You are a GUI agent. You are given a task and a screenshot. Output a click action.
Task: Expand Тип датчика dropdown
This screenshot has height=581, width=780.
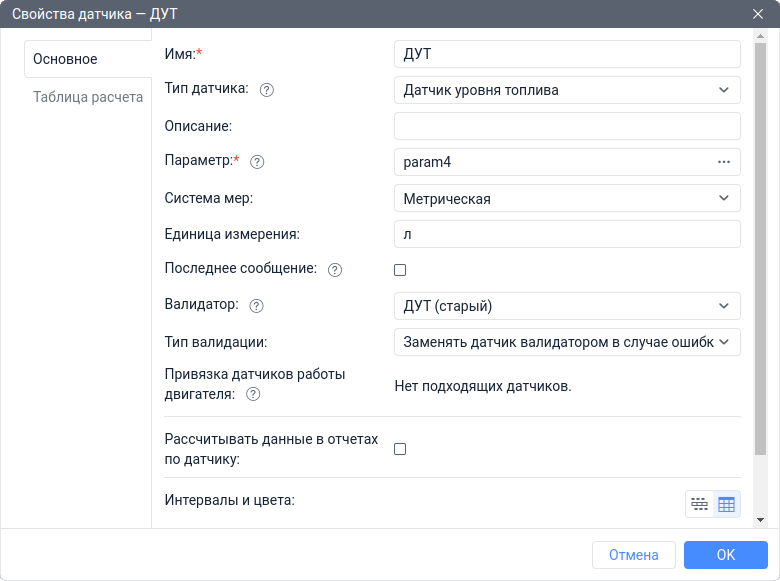pyautogui.click(x=567, y=90)
